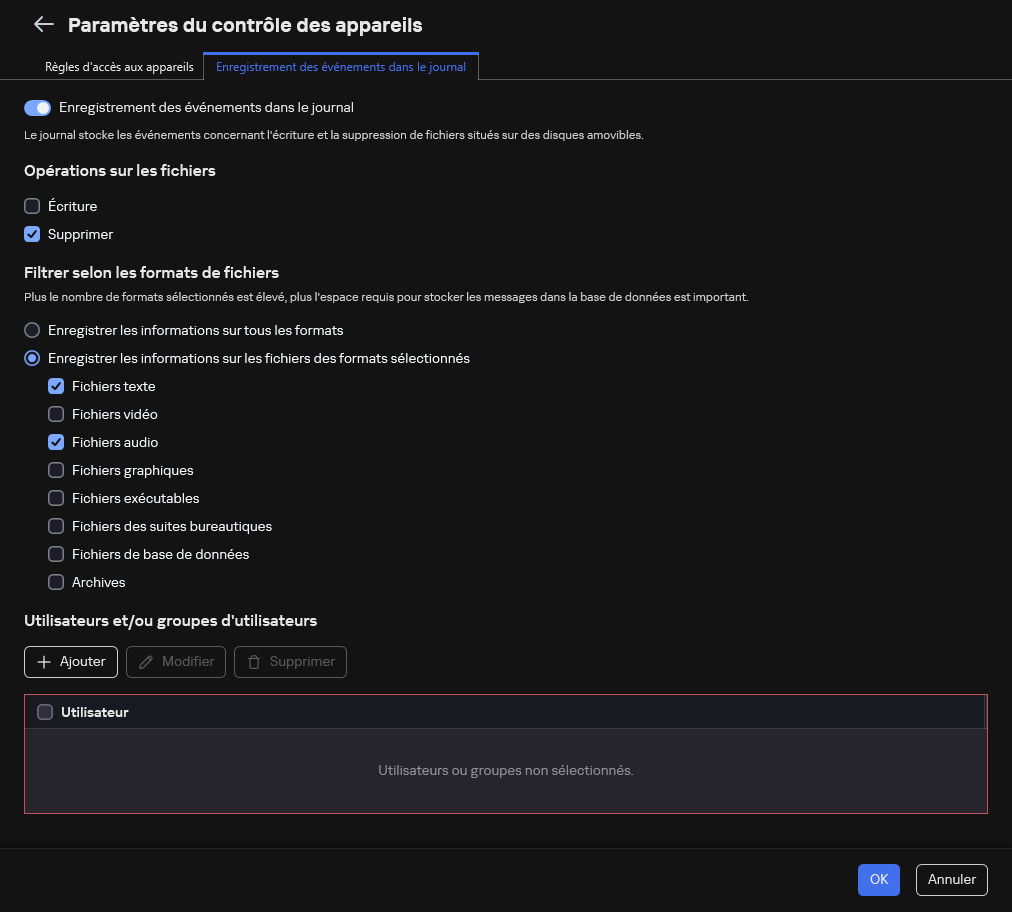
Task: Click the Modifier button with the pencil icon
Action: 176,662
